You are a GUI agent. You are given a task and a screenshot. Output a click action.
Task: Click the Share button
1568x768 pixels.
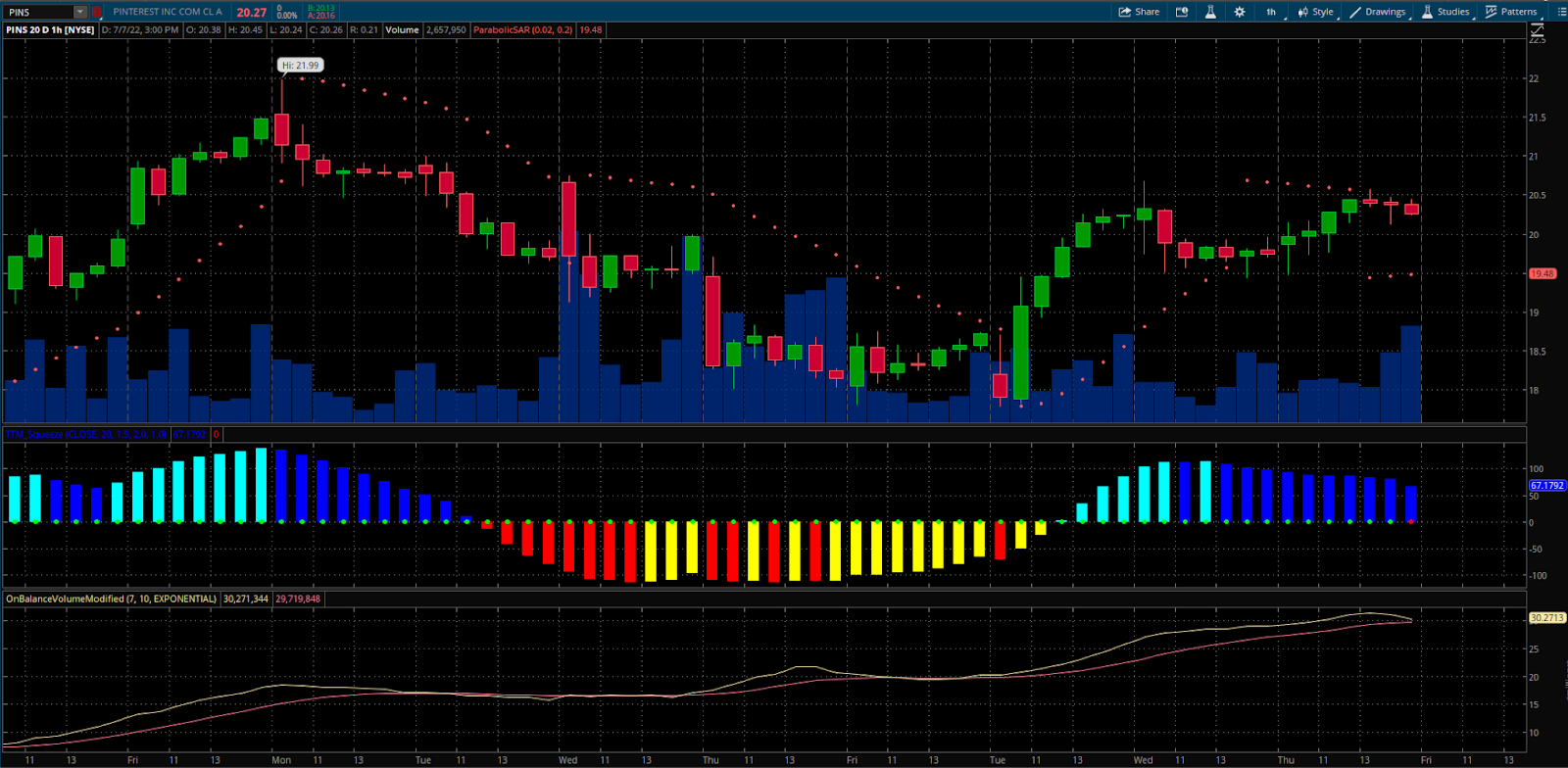pos(1140,12)
